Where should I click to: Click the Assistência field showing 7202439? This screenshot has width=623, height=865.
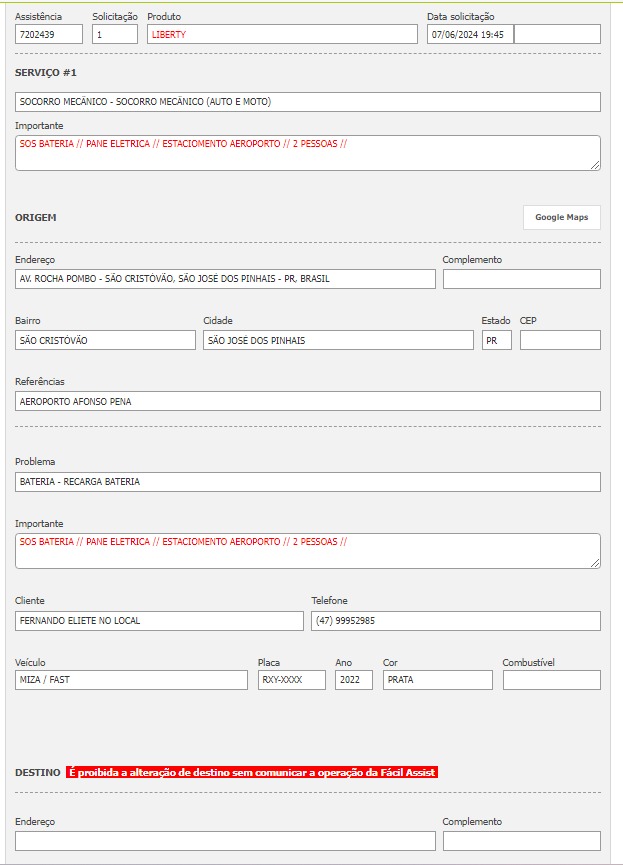tap(49, 34)
